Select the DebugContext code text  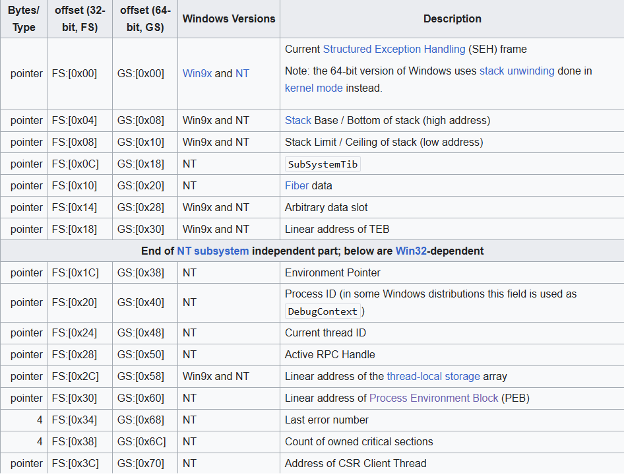(323, 312)
